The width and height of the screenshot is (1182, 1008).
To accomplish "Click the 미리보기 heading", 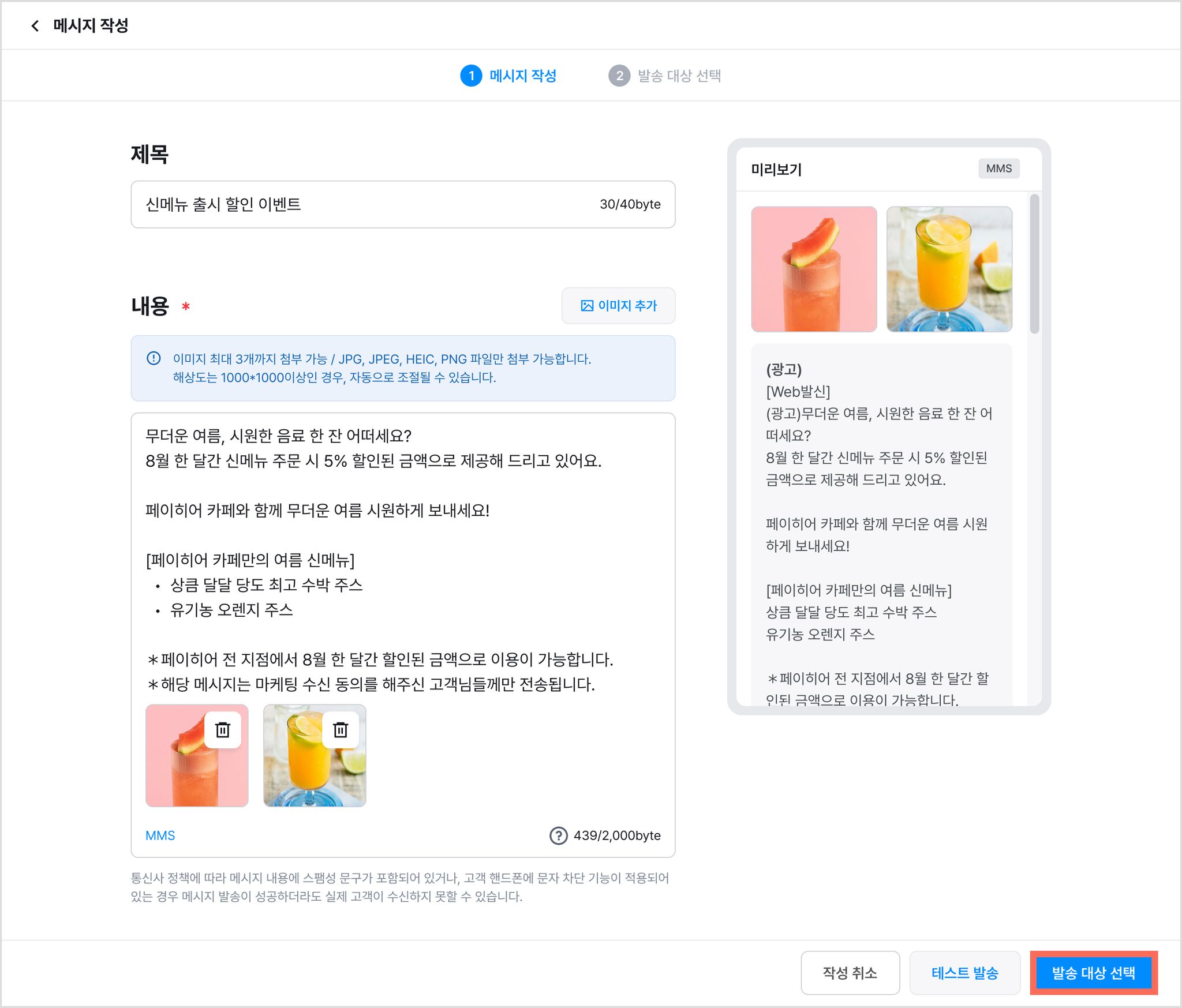I will [x=776, y=169].
